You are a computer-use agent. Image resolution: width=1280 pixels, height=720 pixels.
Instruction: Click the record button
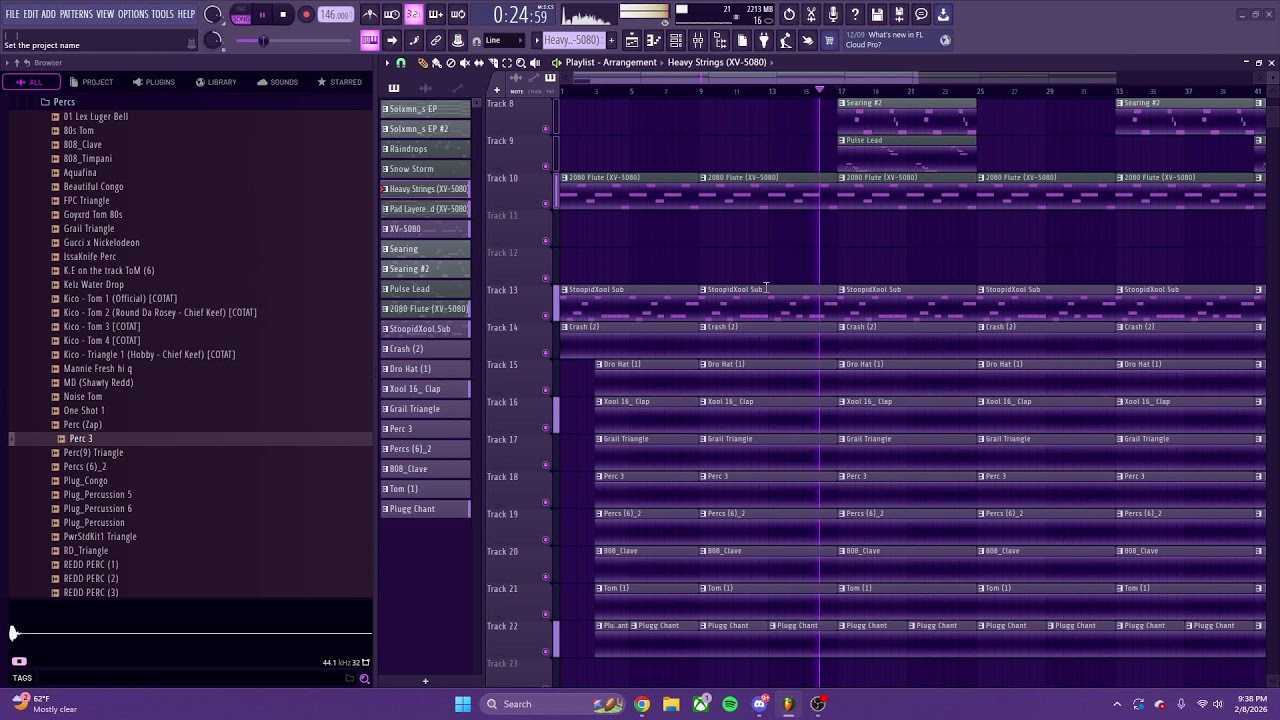[306, 15]
